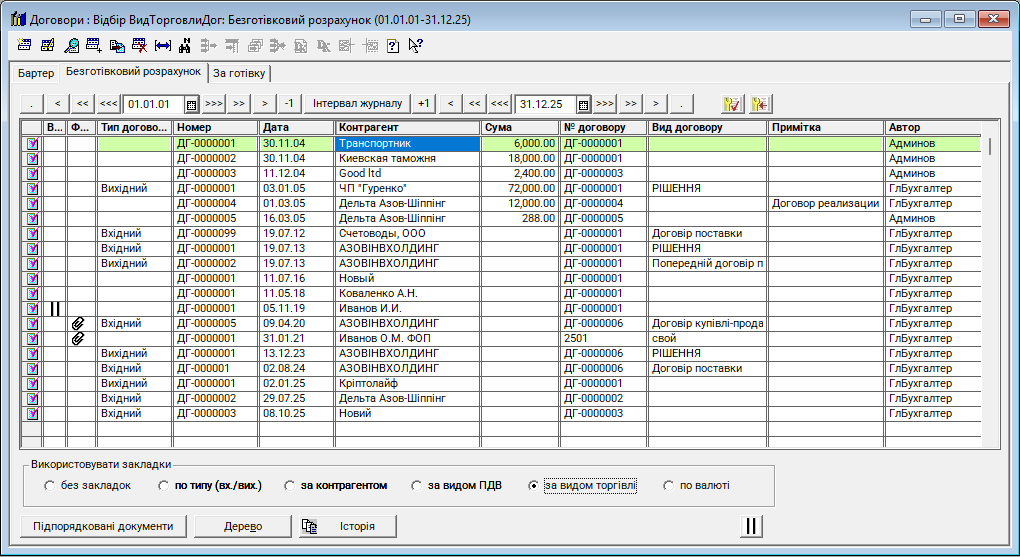The width and height of the screenshot is (1020, 557).
Task: Open the context help question-mark icon
Action: [393, 45]
